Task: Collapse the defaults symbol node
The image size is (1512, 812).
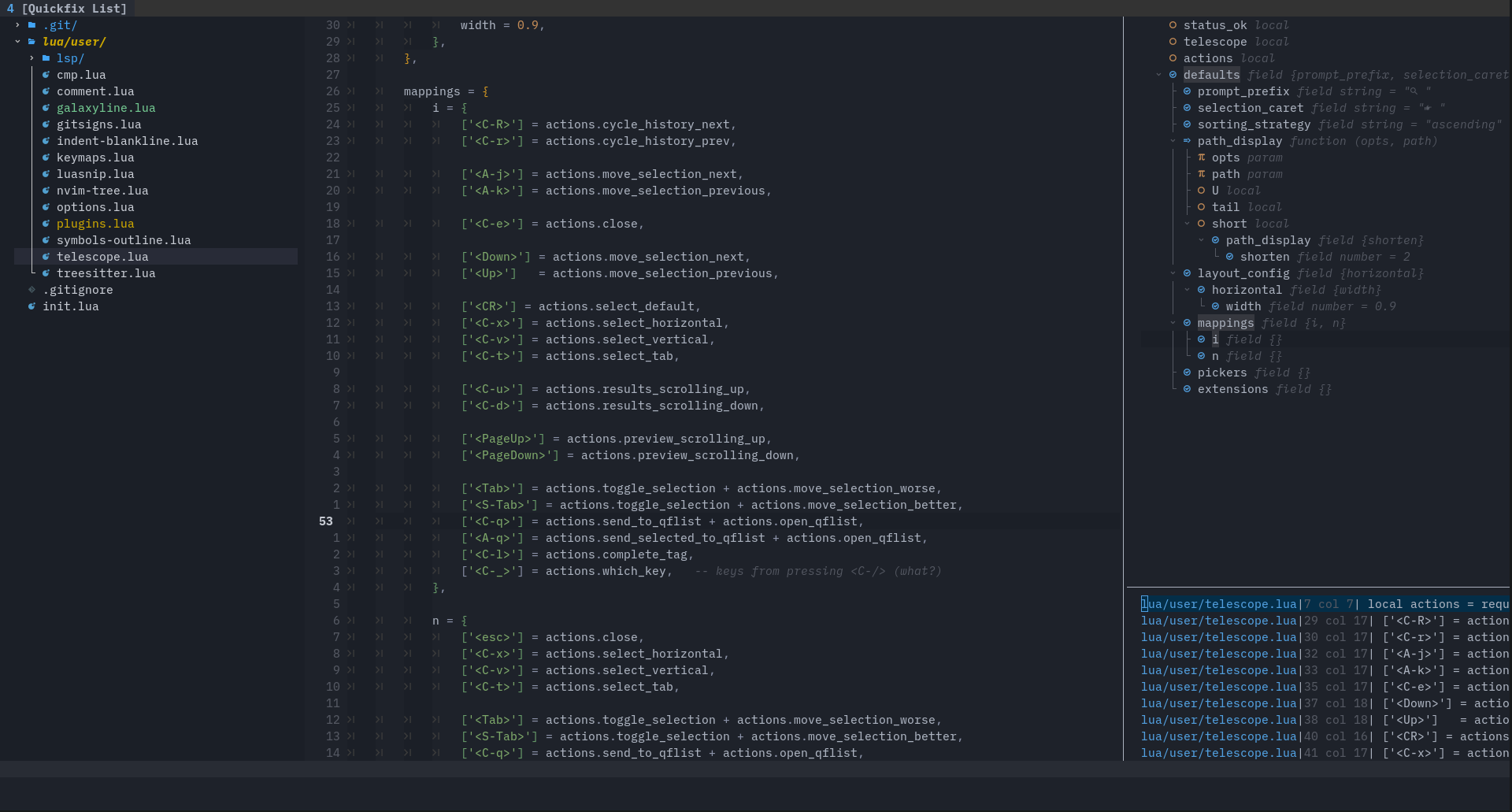Action: tap(1158, 75)
